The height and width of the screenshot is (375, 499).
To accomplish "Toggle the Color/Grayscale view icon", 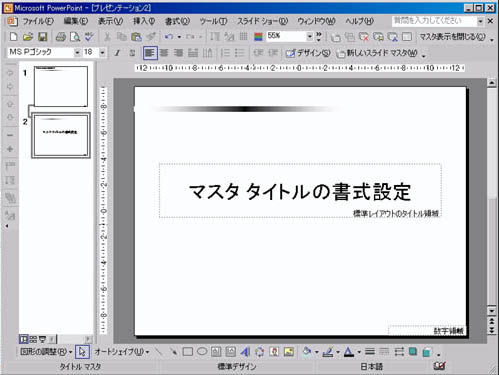I will (x=258, y=37).
